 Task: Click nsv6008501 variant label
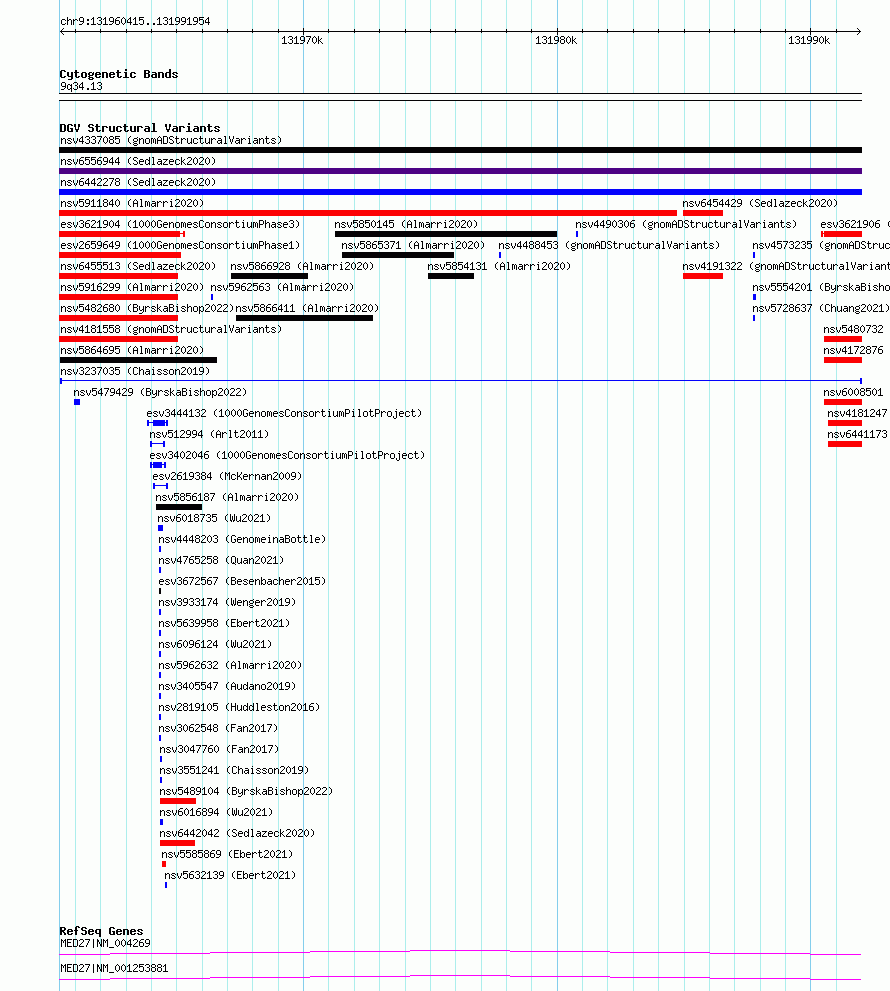(x=853, y=392)
